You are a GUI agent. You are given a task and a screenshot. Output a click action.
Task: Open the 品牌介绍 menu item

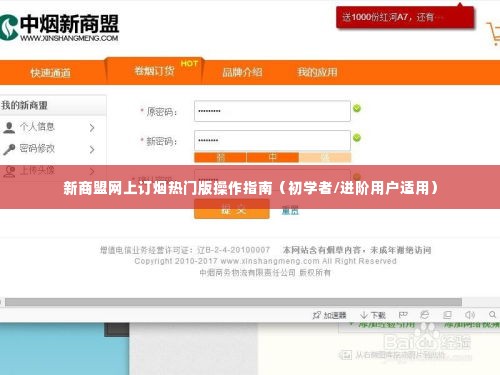tap(242, 72)
